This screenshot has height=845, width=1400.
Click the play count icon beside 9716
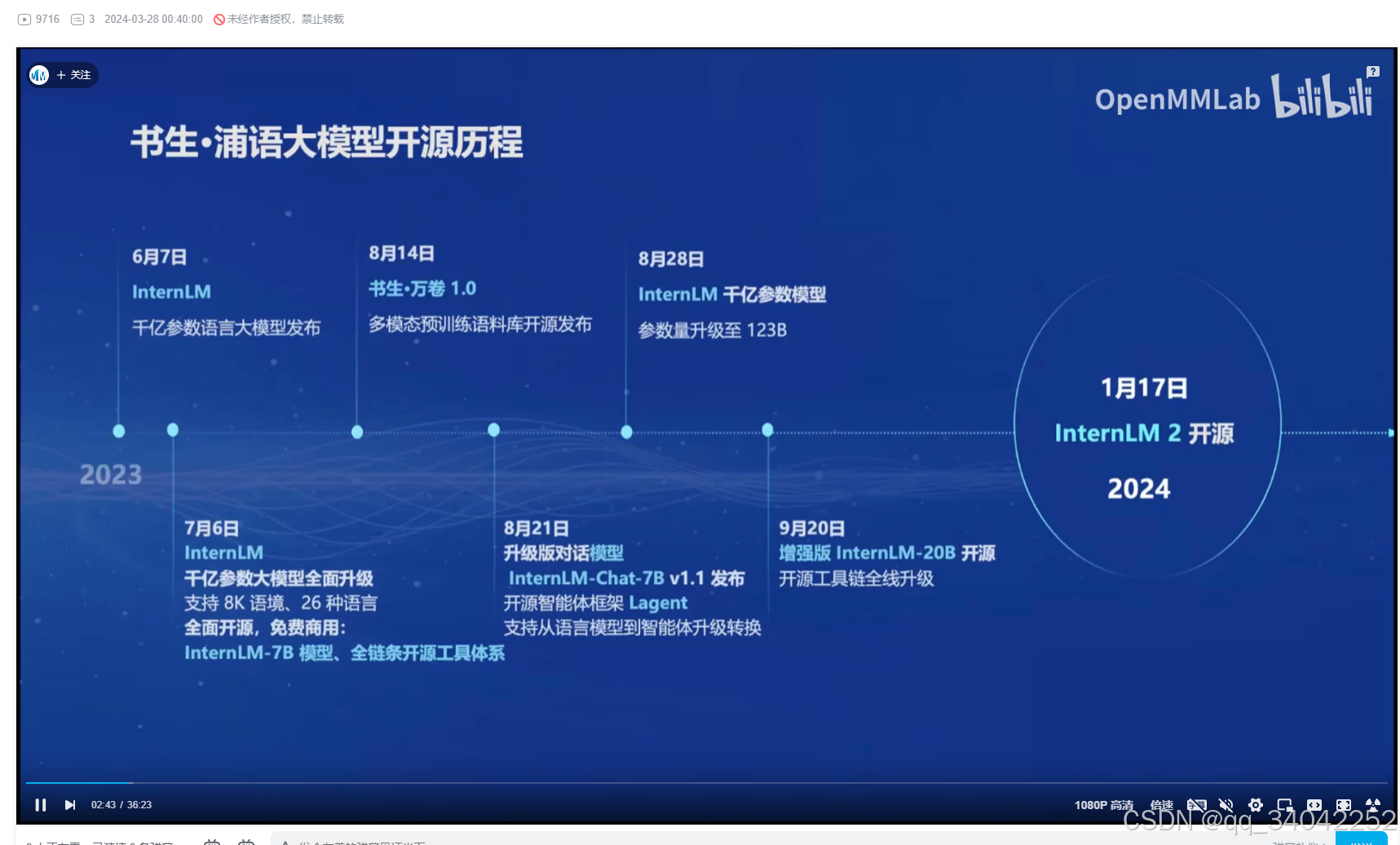point(24,19)
